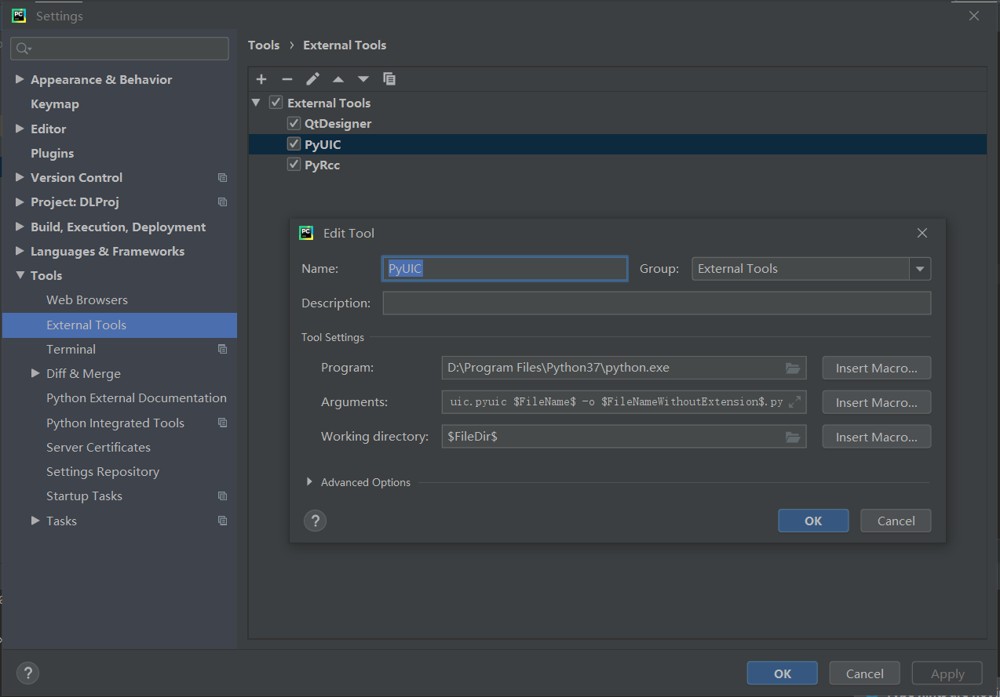This screenshot has height=697, width=1000.
Task: Toggle PyRcc checkbox
Action: 293,165
